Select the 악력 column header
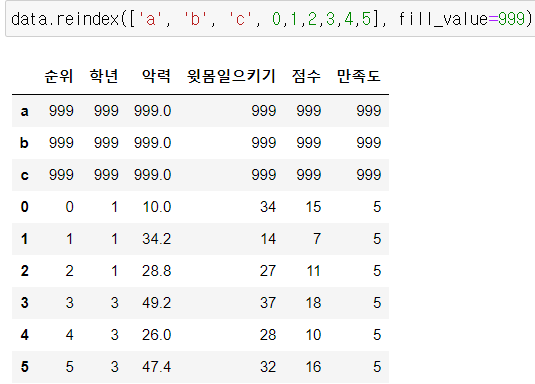This screenshot has width=535, height=384. tap(156, 76)
